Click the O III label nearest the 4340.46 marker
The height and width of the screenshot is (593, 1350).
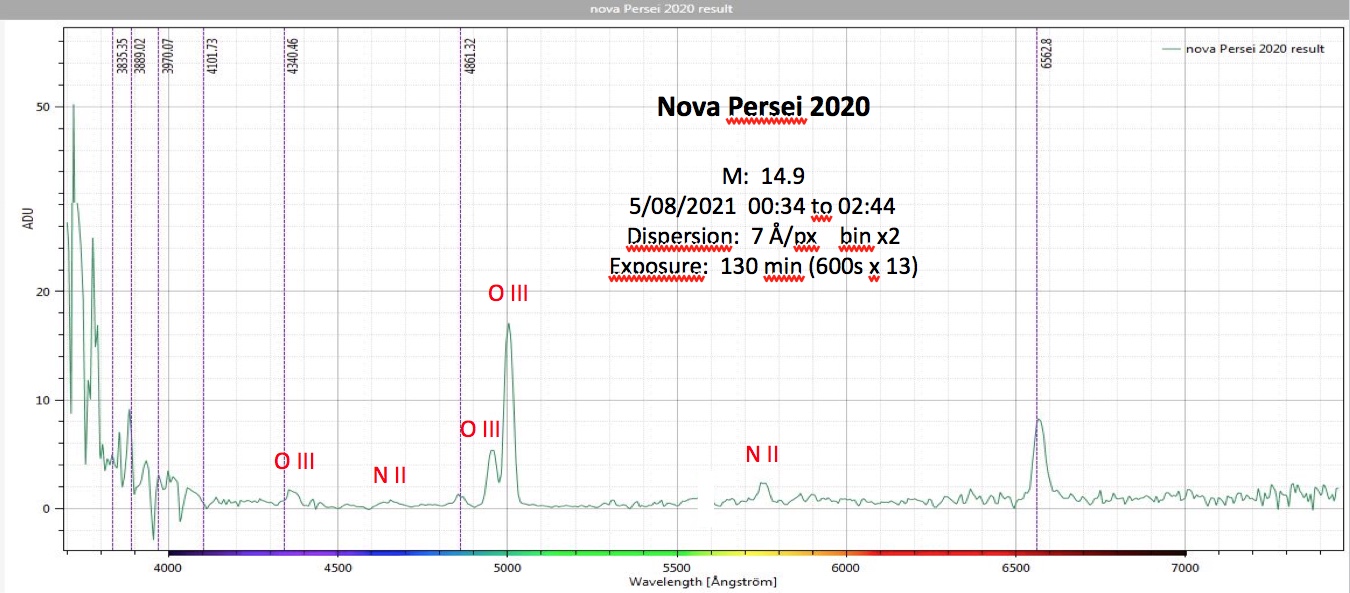294,461
